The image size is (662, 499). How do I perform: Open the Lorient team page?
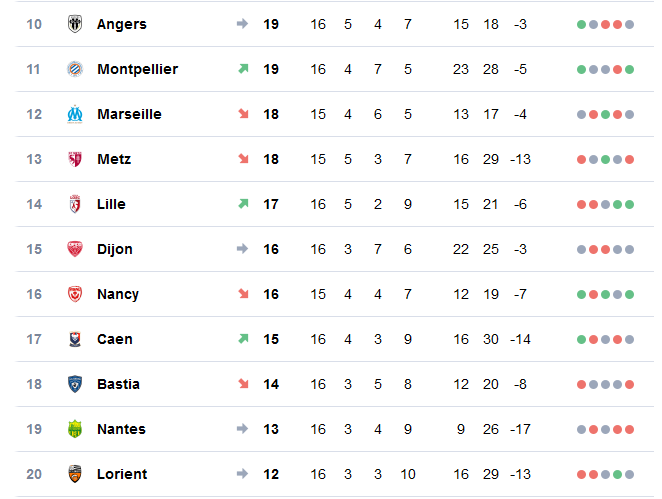tap(122, 474)
